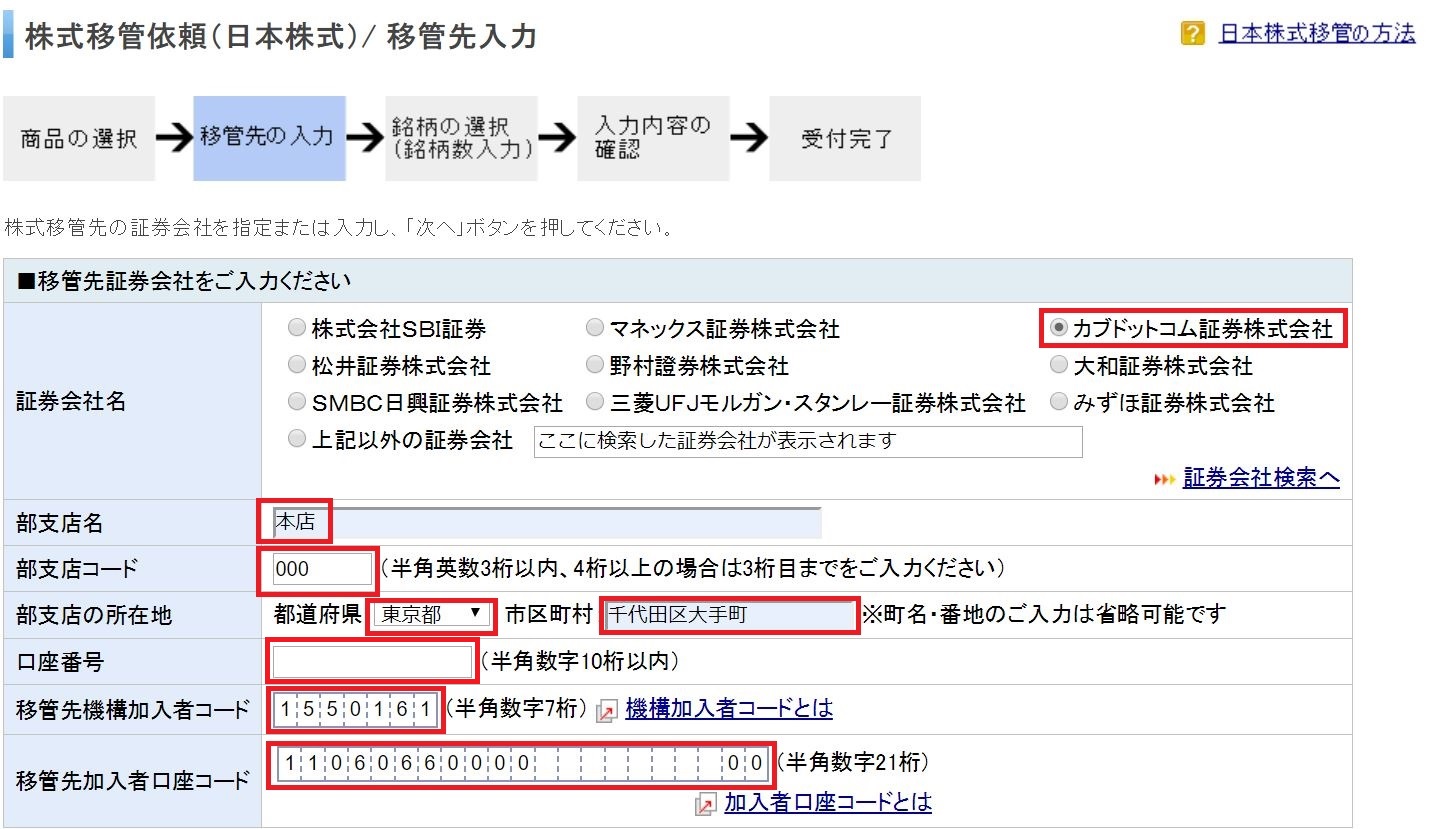Image resolution: width=1430 pixels, height=829 pixels.
Task: Select マネックス証券株式会社 radio button
Action: pyautogui.click(x=595, y=328)
